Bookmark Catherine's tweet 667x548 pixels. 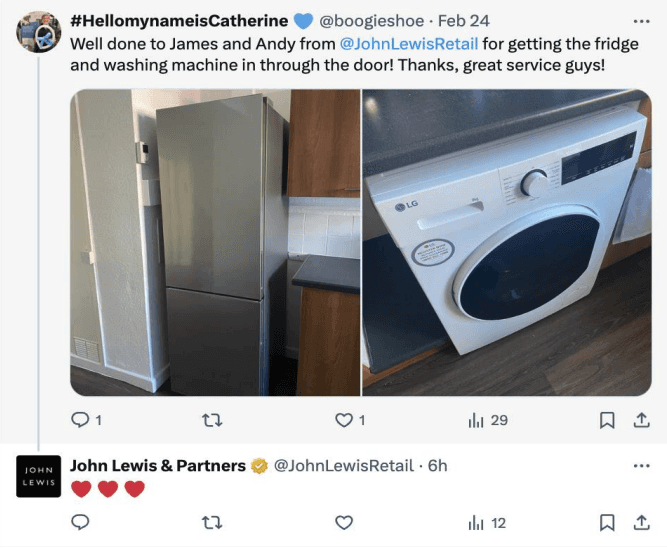click(x=607, y=420)
